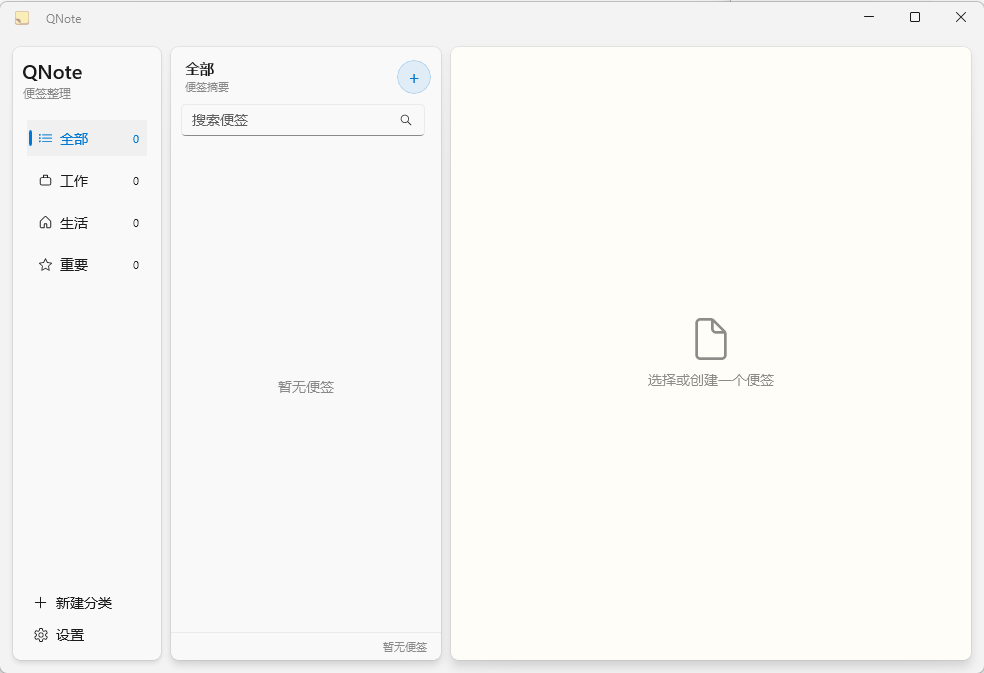Click the list icon for 全部

coord(45,138)
